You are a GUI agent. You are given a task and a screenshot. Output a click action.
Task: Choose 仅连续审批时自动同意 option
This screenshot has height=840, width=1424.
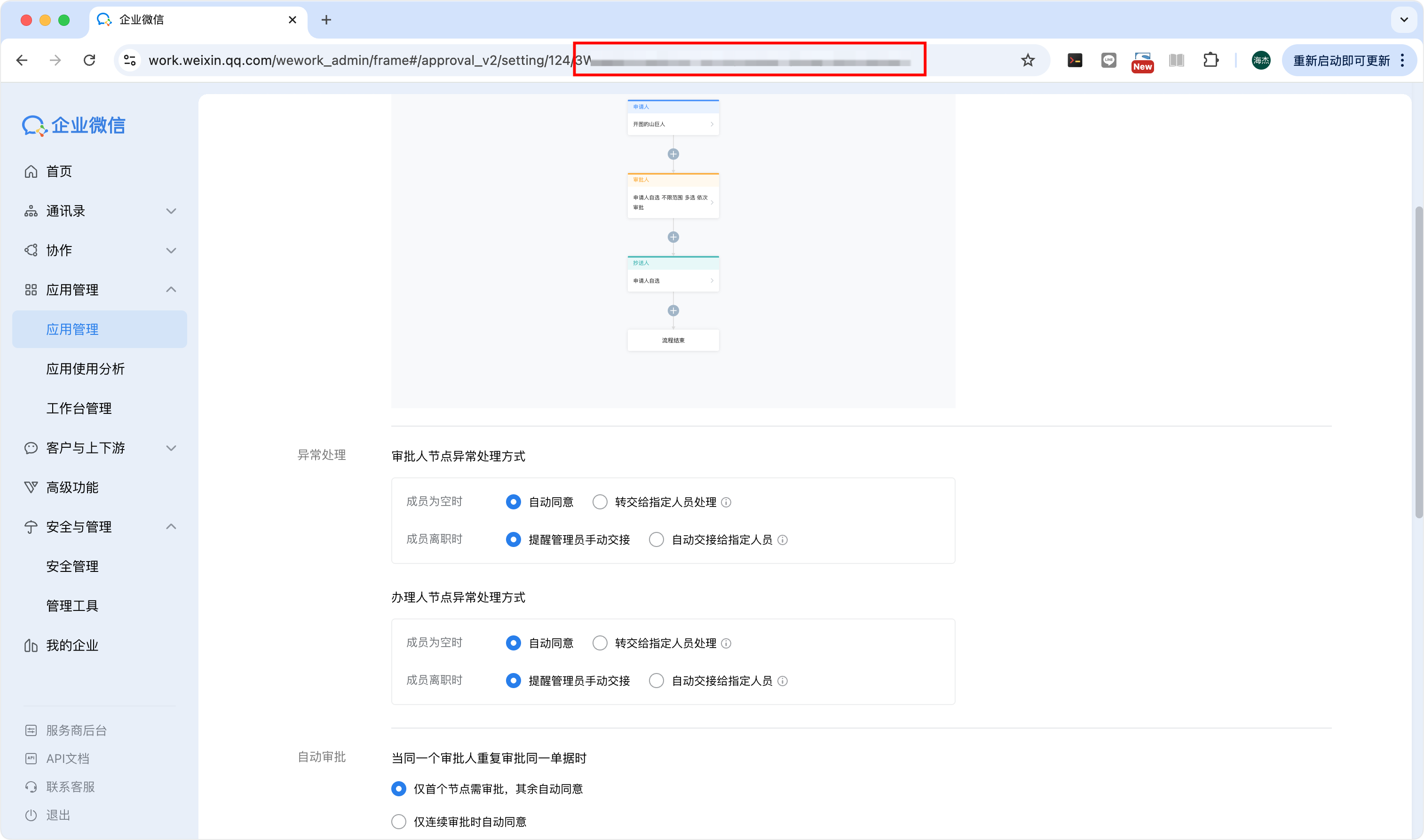click(399, 821)
